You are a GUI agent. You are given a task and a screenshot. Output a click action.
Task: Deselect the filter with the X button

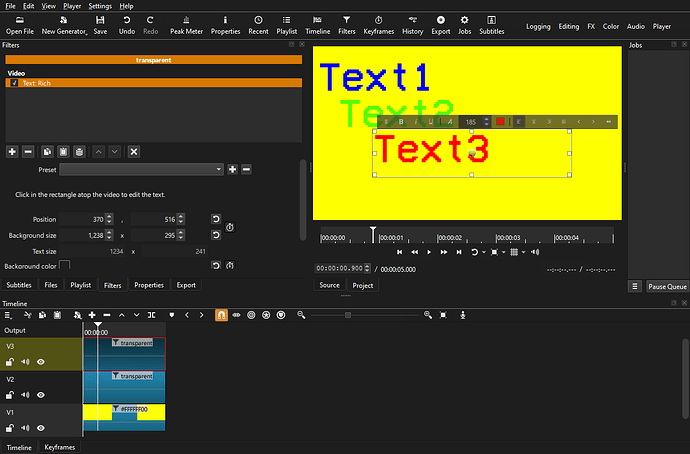click(134, 151)
